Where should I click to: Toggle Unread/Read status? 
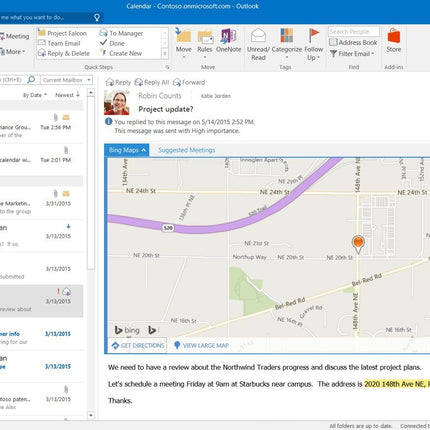258,45
